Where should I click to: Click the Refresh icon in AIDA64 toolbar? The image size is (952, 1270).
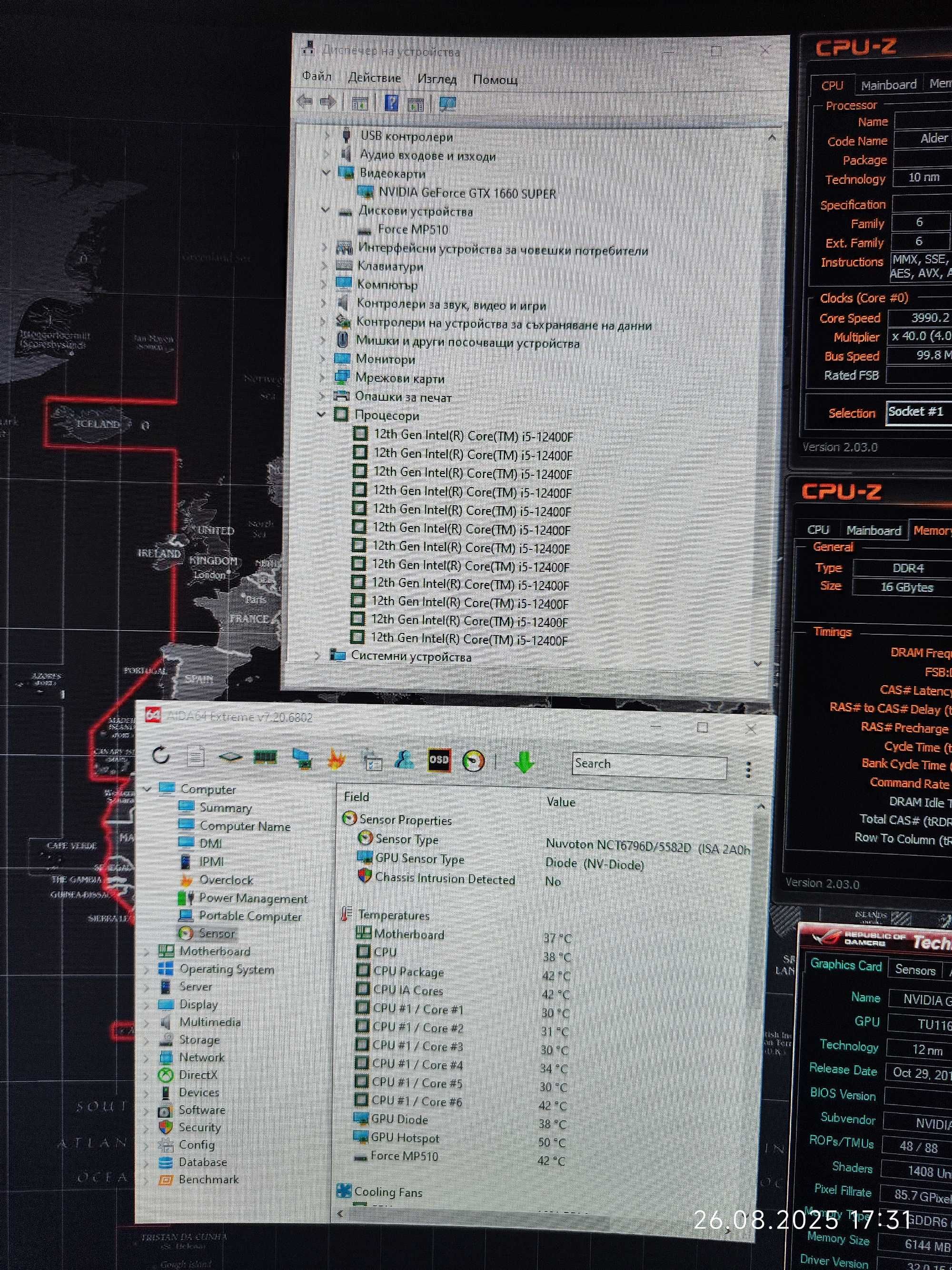(161, 755)
